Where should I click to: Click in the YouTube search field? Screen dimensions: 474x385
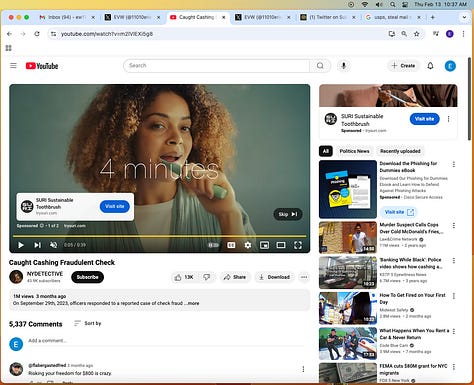tap(217, 66)
